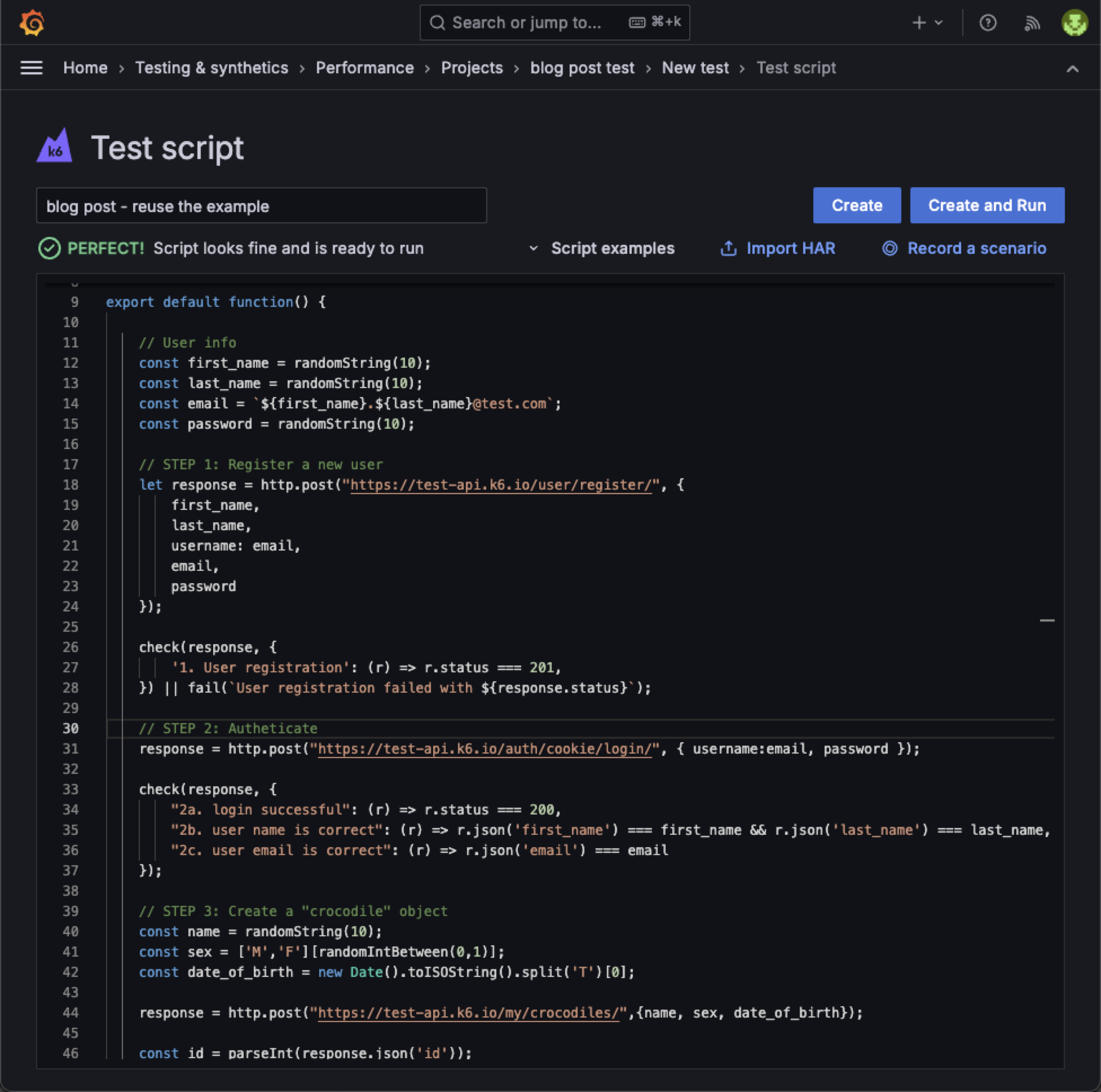Open the news feed RSS icon
The width and height of the screenshot is (1101, 1092).
point(1032,23)
